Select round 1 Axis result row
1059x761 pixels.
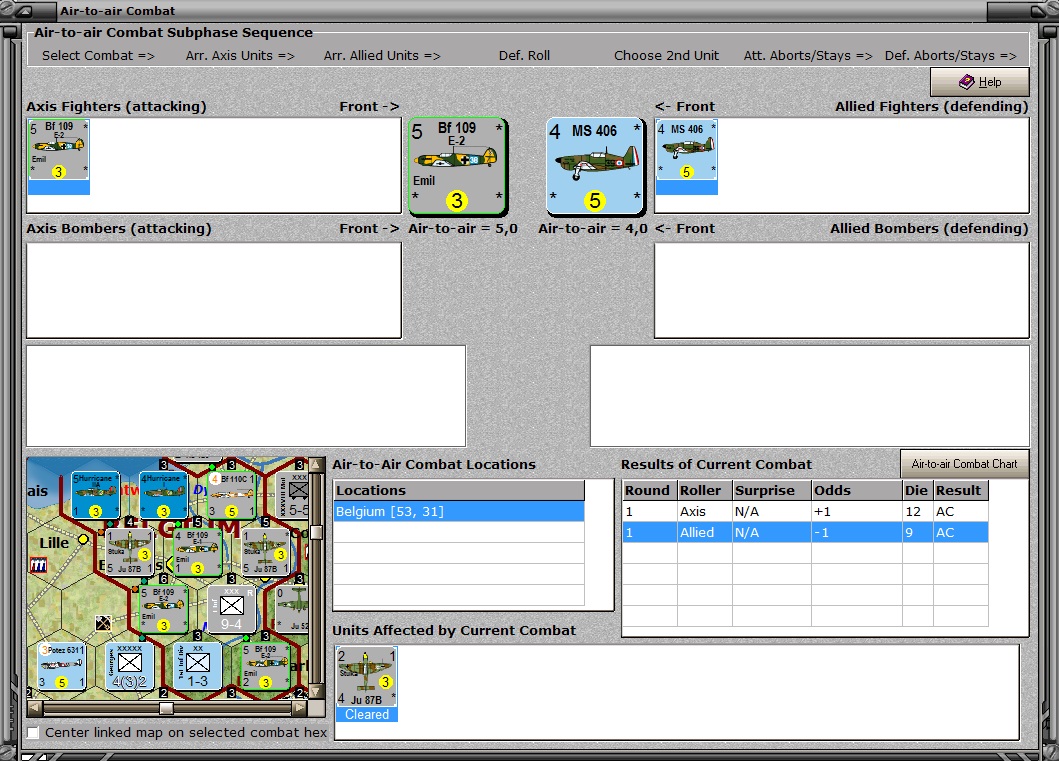(x=805, y=511)
